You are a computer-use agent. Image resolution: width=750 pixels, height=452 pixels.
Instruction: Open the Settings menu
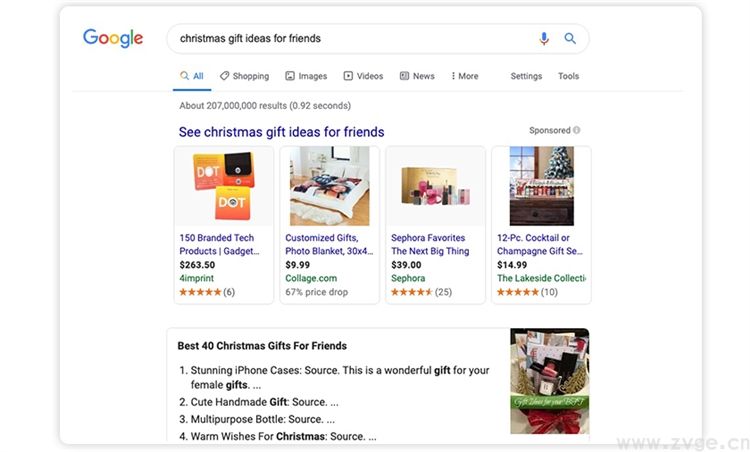pos(526,76)
